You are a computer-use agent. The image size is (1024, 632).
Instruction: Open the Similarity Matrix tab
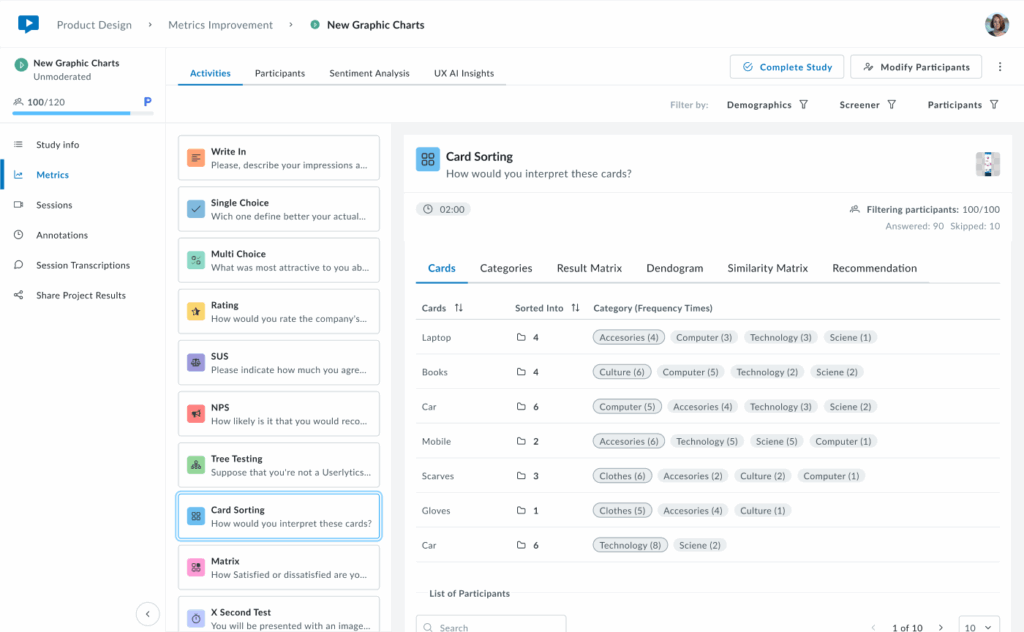(767, 268)
